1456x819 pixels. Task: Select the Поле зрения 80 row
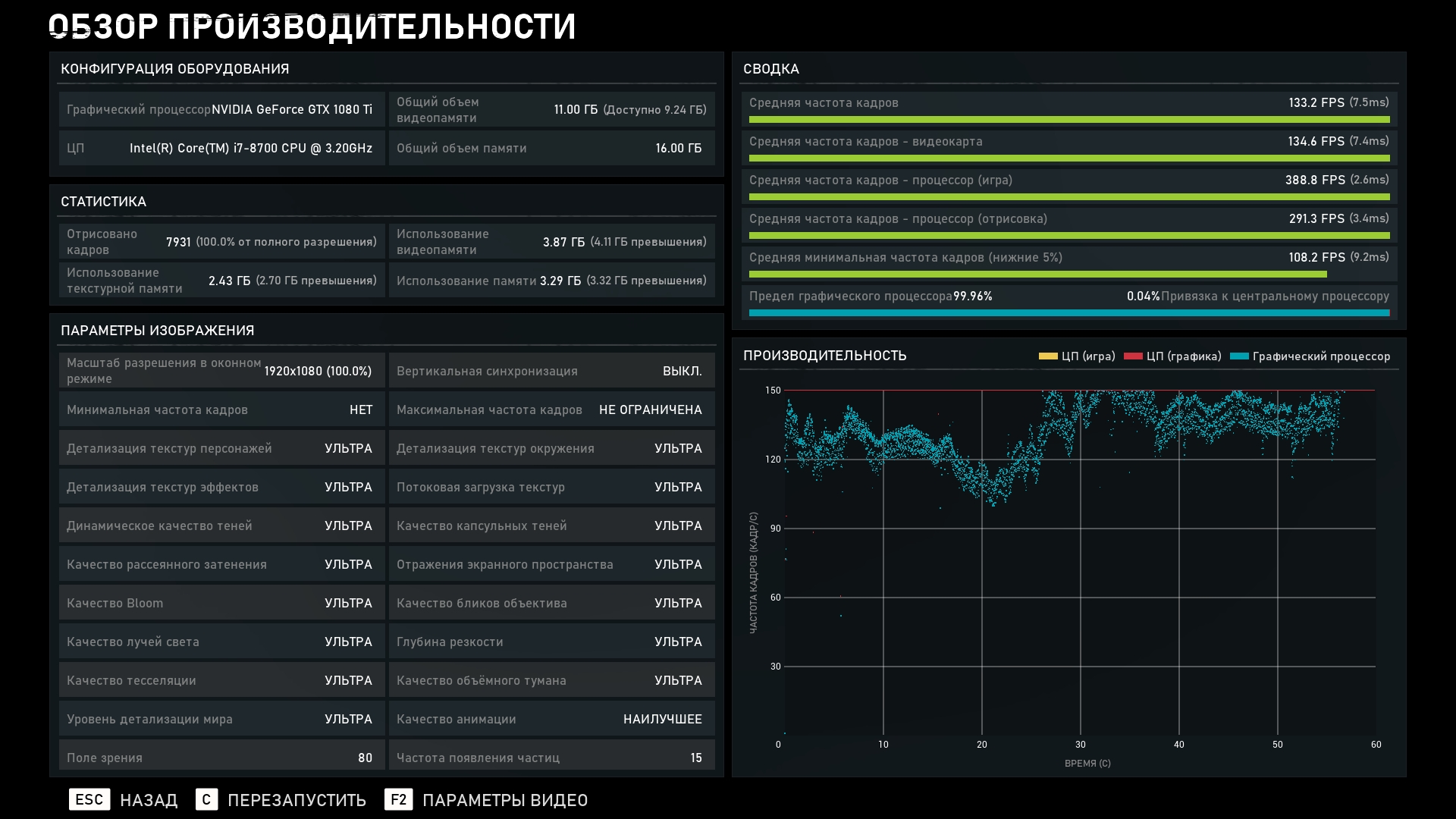coord(221,757)
